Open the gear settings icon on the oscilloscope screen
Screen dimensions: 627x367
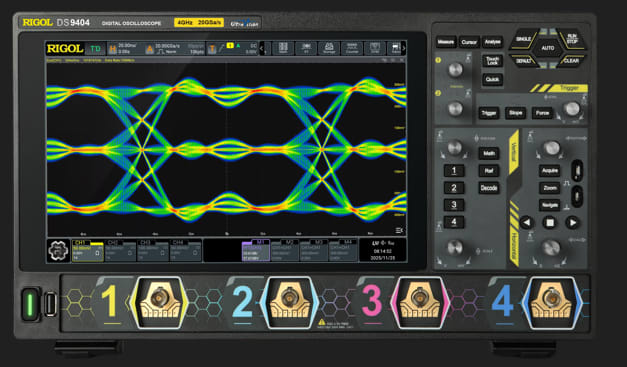point(58,251)
